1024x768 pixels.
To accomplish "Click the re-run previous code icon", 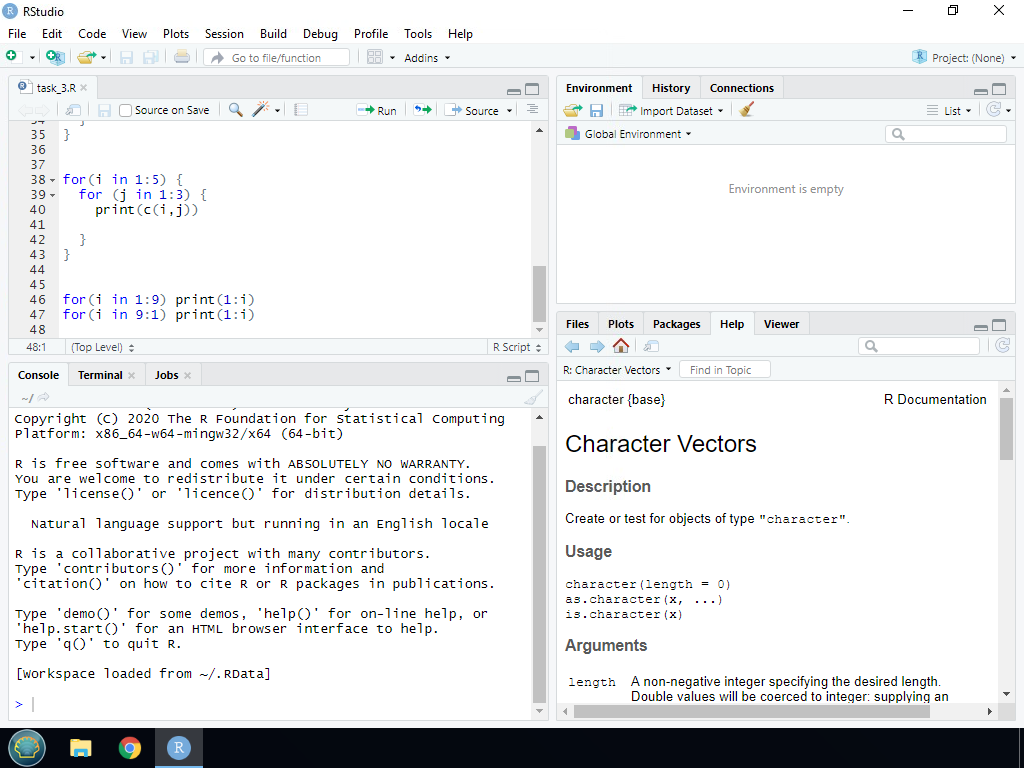I will pyautogui.click(x=422, y=110).
